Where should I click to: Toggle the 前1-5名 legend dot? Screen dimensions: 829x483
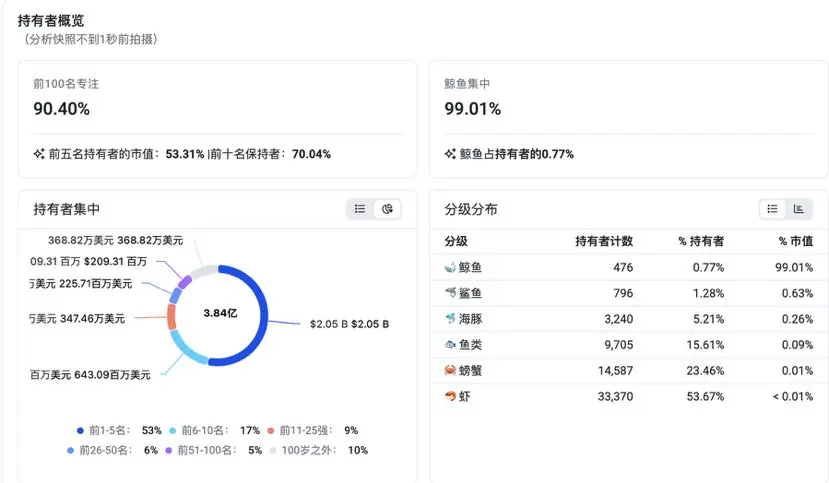click(80, 431)
